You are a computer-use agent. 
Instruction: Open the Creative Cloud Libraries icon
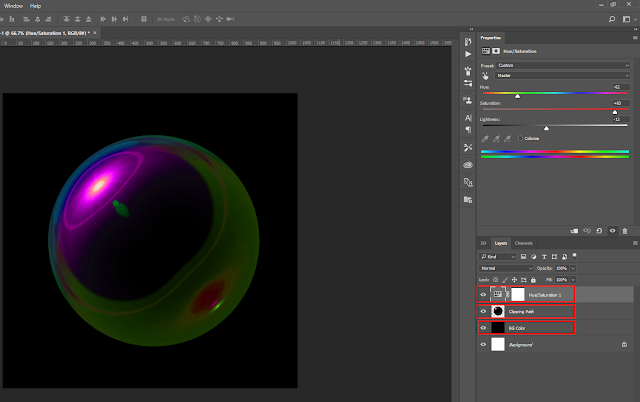[x=468, y=165]
